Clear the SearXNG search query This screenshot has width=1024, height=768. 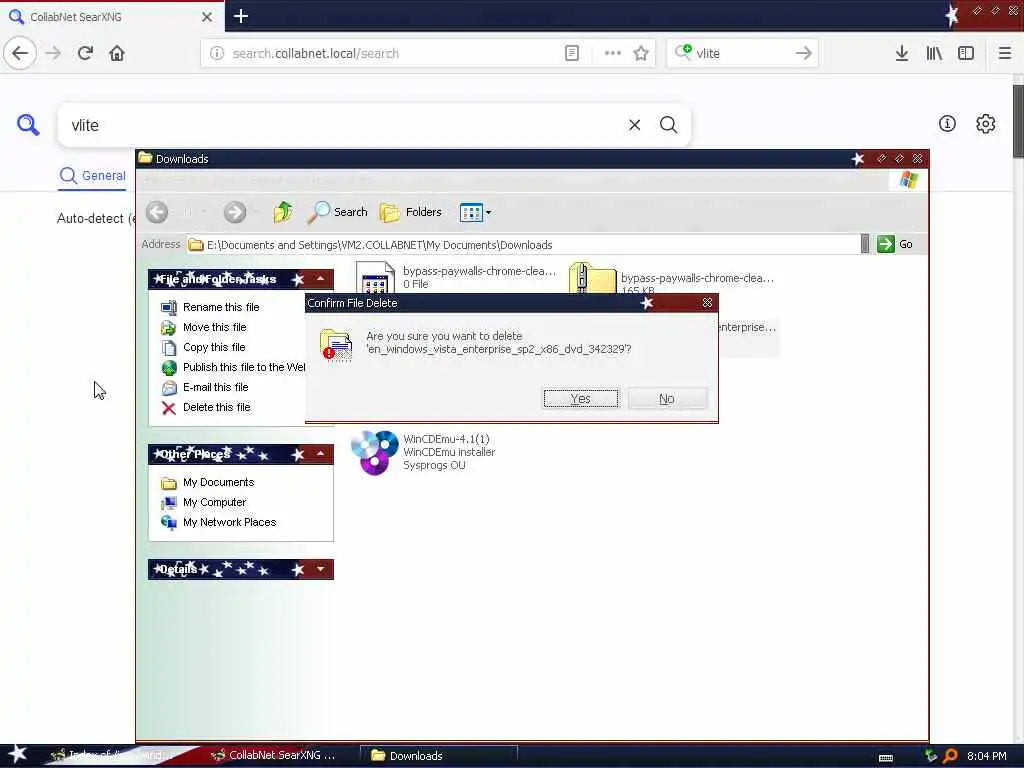634,125
